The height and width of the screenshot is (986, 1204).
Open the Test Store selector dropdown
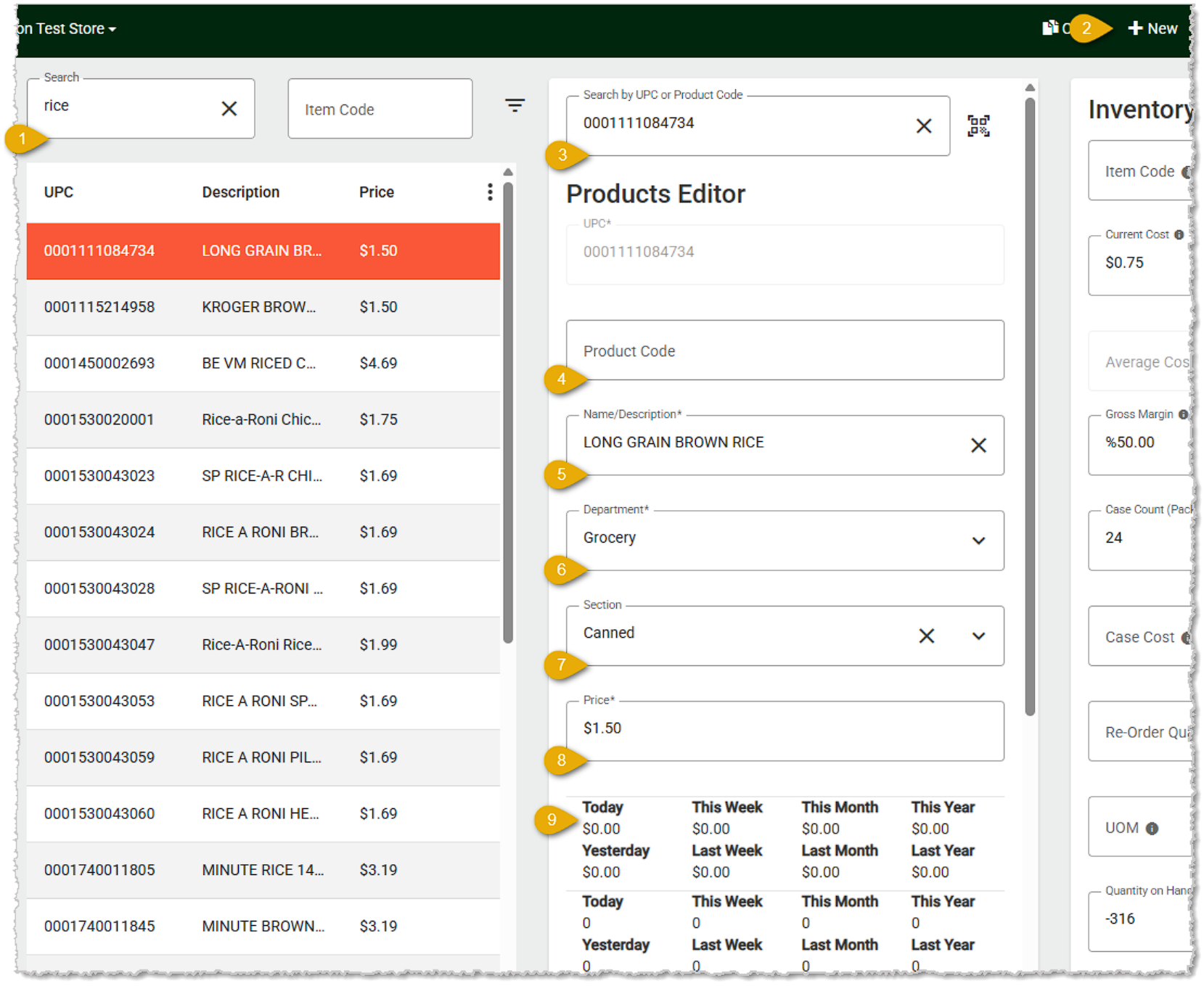(66, 29)
